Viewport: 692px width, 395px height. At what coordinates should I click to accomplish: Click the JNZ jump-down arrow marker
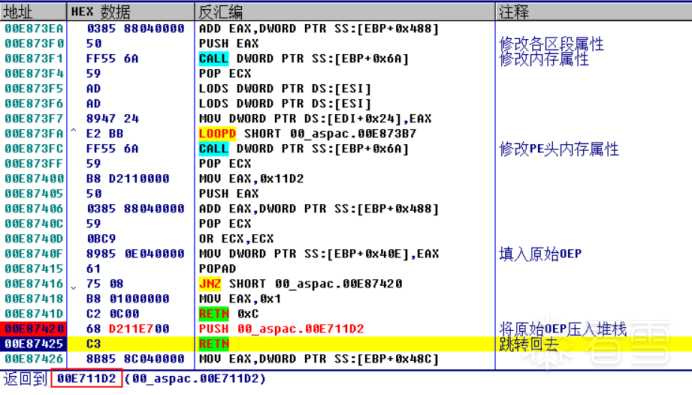tap(74, 287)
